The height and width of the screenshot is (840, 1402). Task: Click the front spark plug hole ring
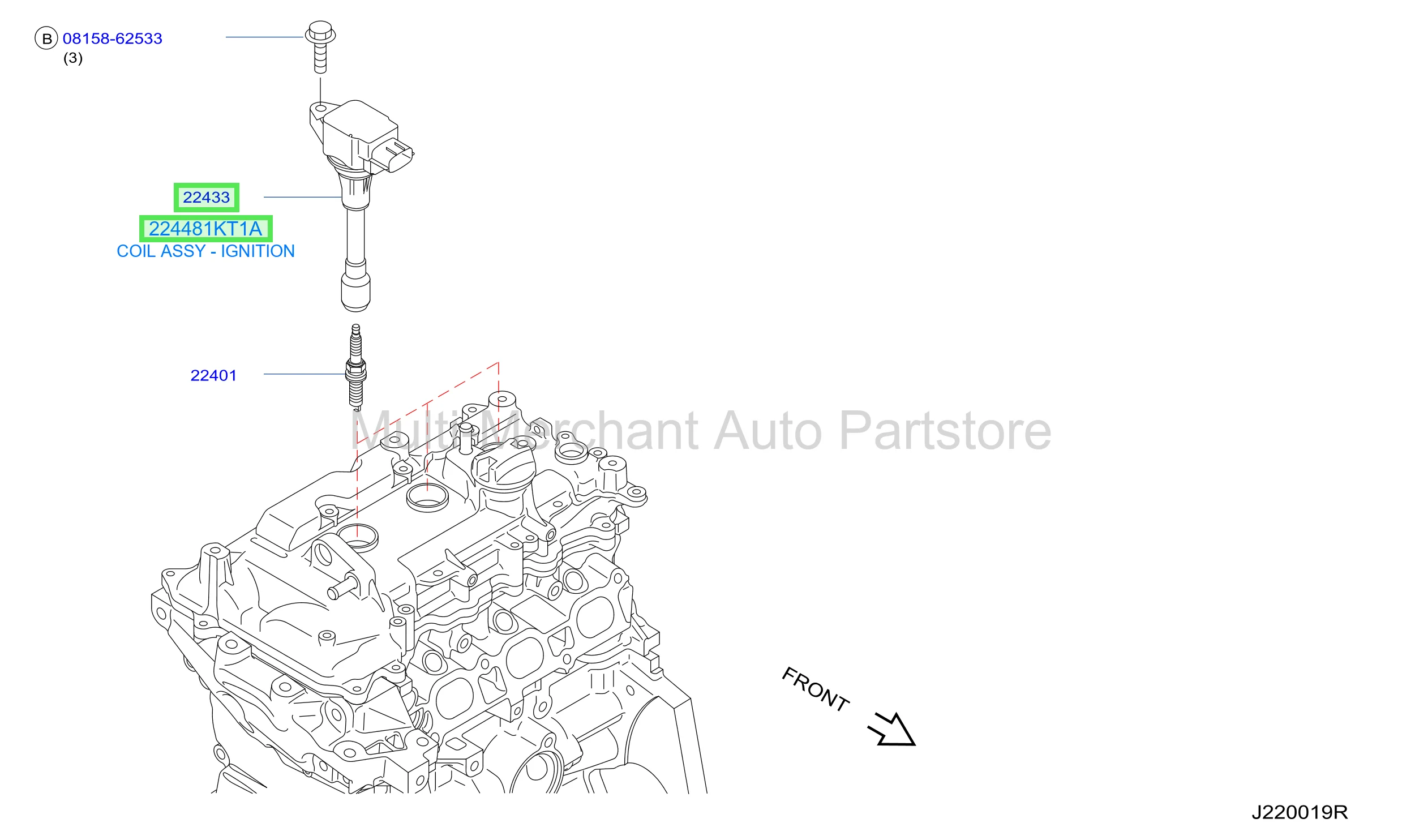pyautogui.click(x=357, y=536)
